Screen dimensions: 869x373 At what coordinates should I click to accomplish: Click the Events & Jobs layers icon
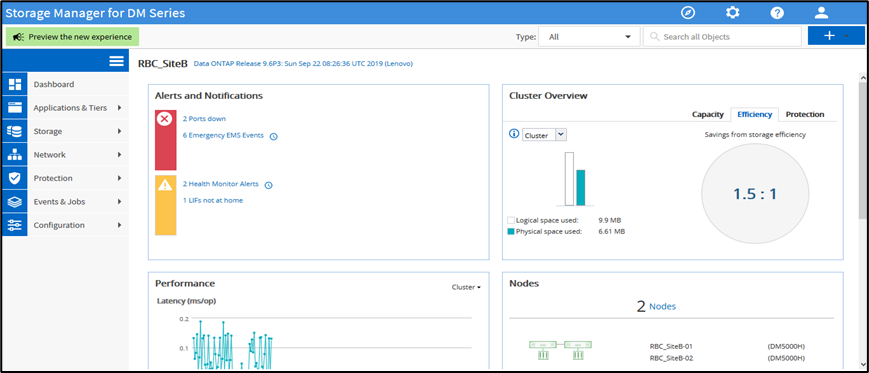14,202
